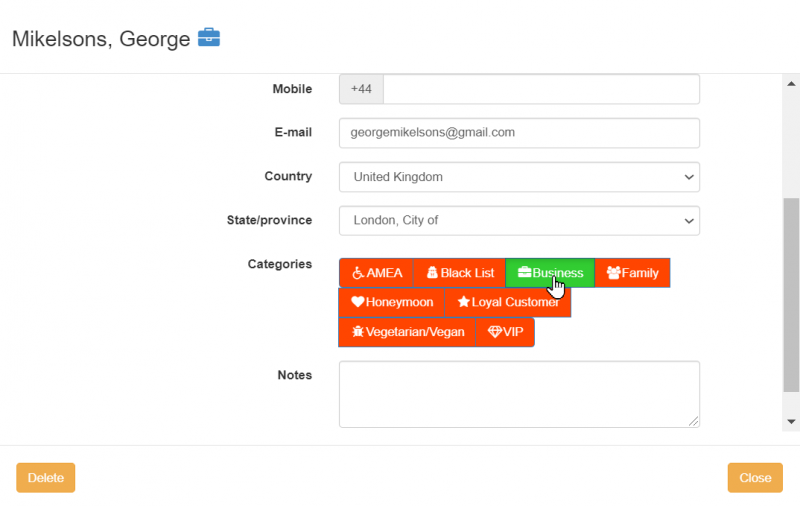This screenshot has width=800, height=506.
Task: Expand the State/province dropdown
Action: pos(518,220)
